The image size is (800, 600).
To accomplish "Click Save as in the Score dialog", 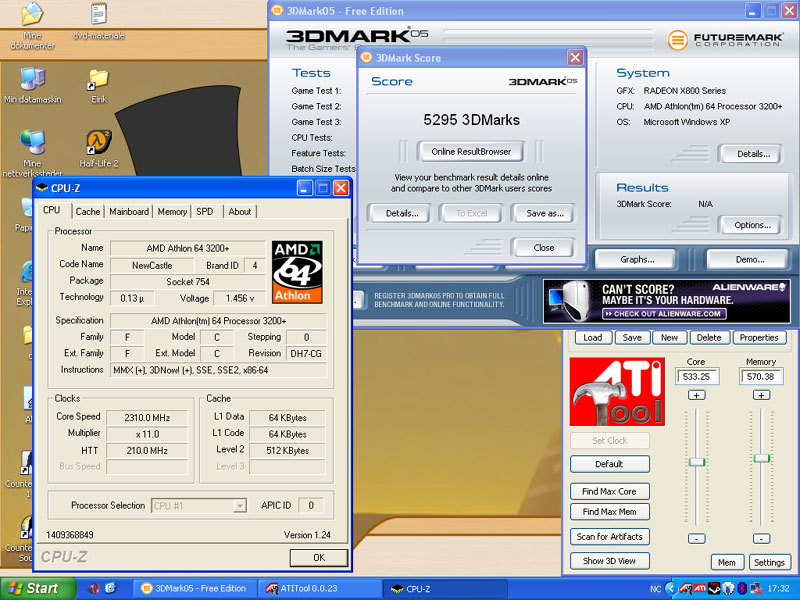I will [544, 213].
